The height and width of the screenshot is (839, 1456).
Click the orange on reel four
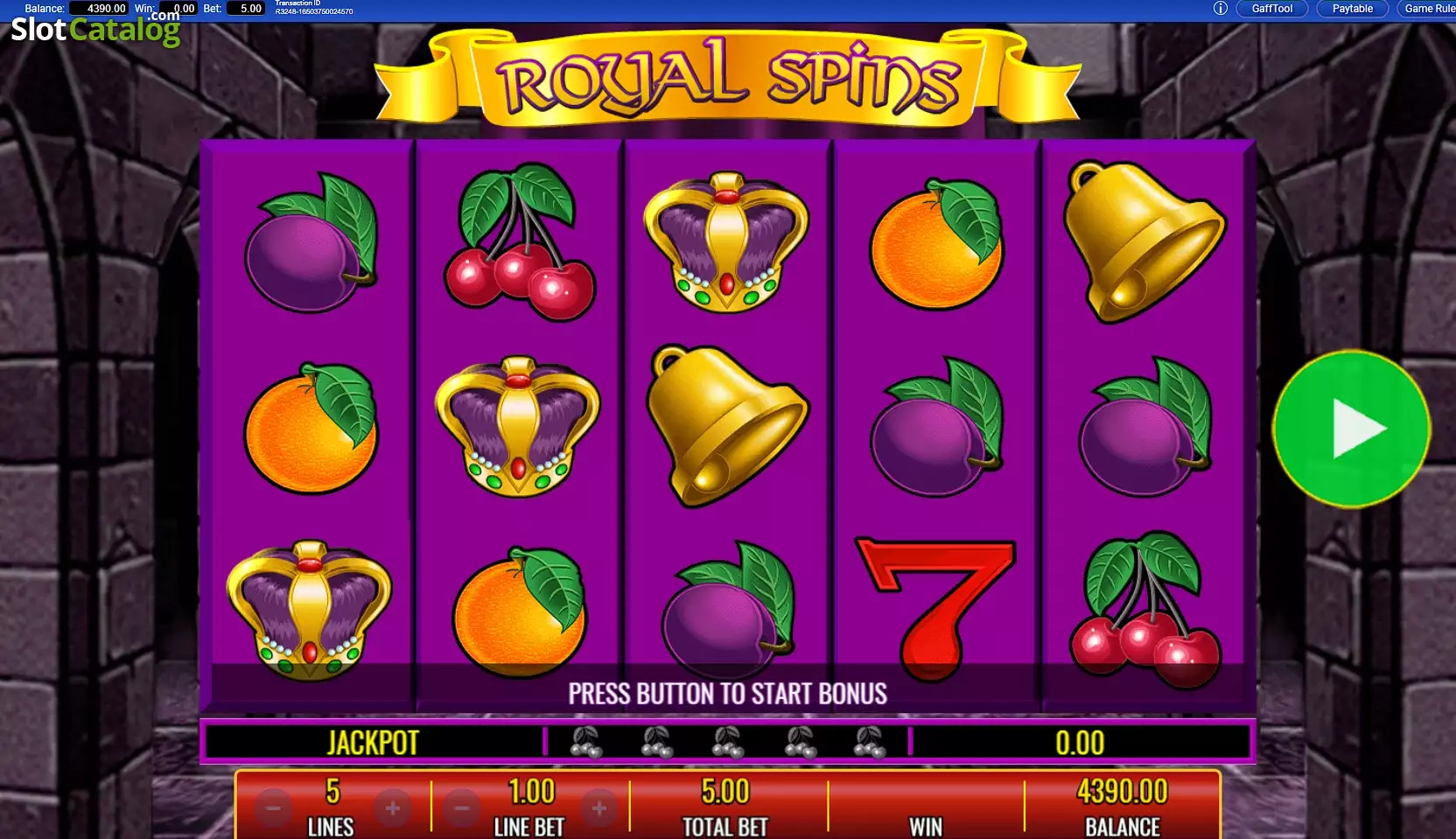coord(936,244)
